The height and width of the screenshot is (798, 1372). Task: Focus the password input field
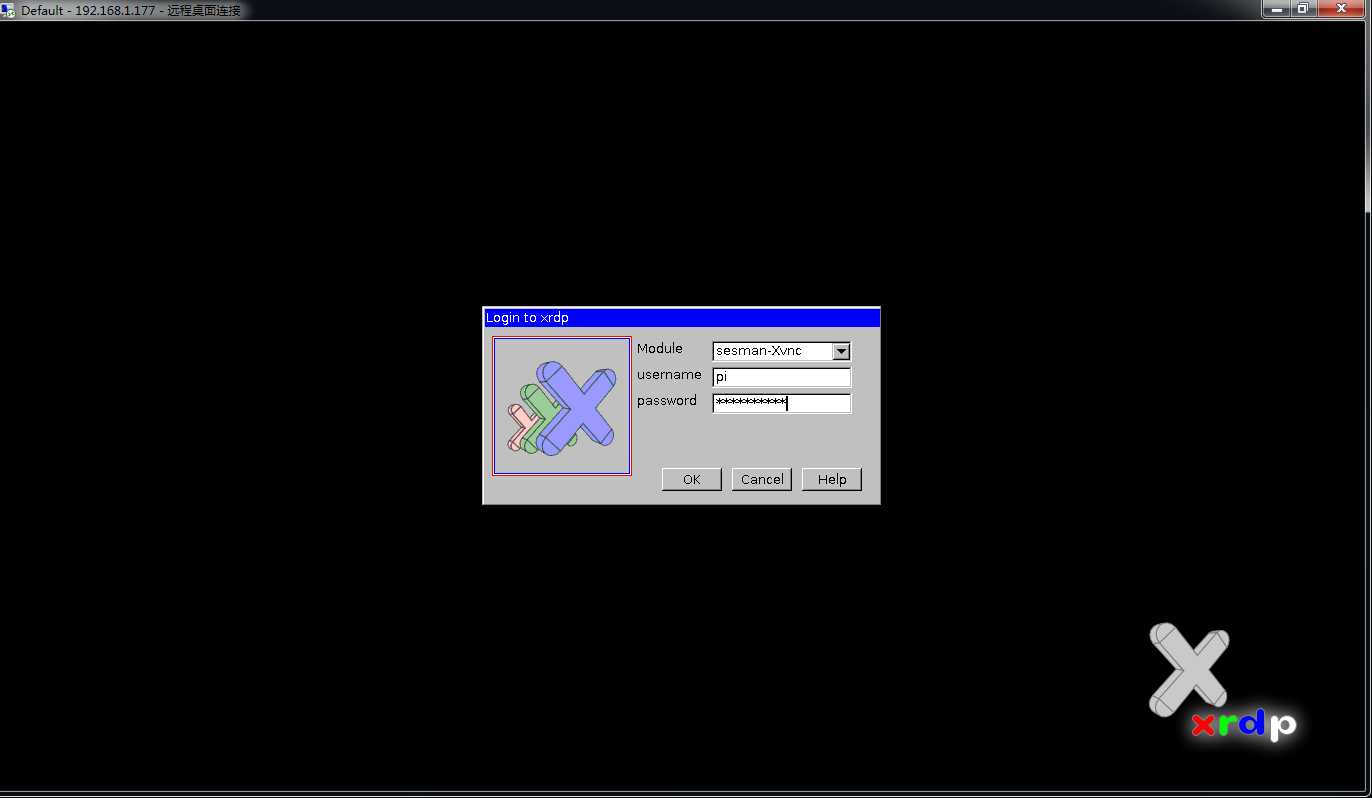(781, 403)
